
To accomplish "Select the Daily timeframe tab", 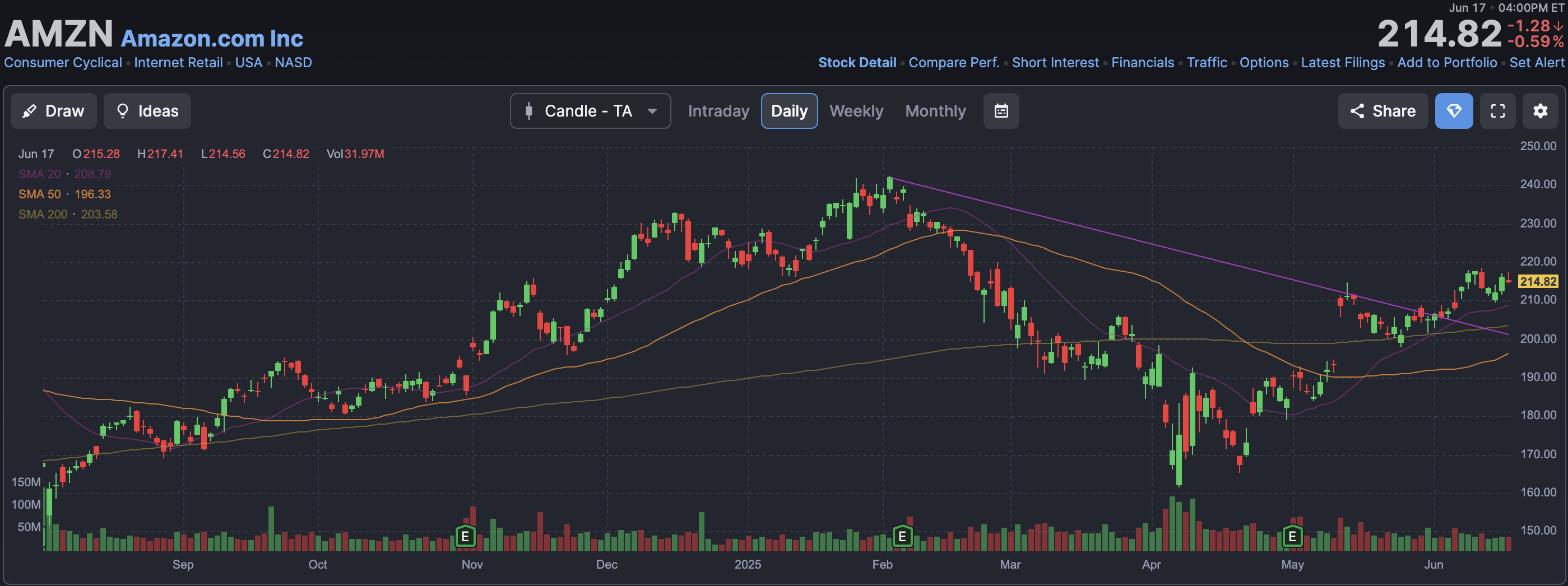I will pyautogui.click(x=789, y=111).
